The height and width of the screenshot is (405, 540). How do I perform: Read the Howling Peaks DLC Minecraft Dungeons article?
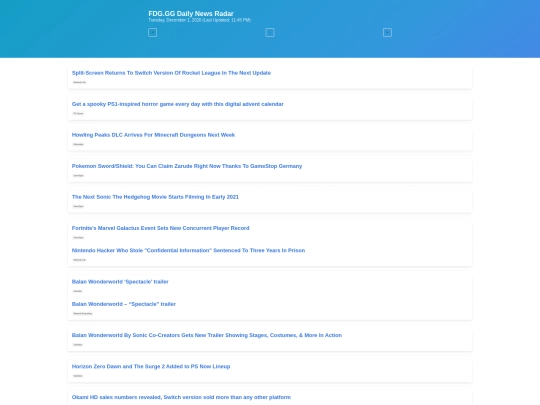pyautogui.click(x=153, y=135)
